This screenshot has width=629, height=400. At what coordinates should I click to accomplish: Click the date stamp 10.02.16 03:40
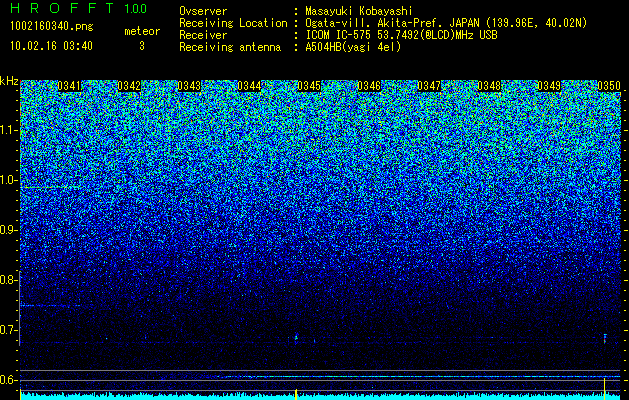point(52,46)
